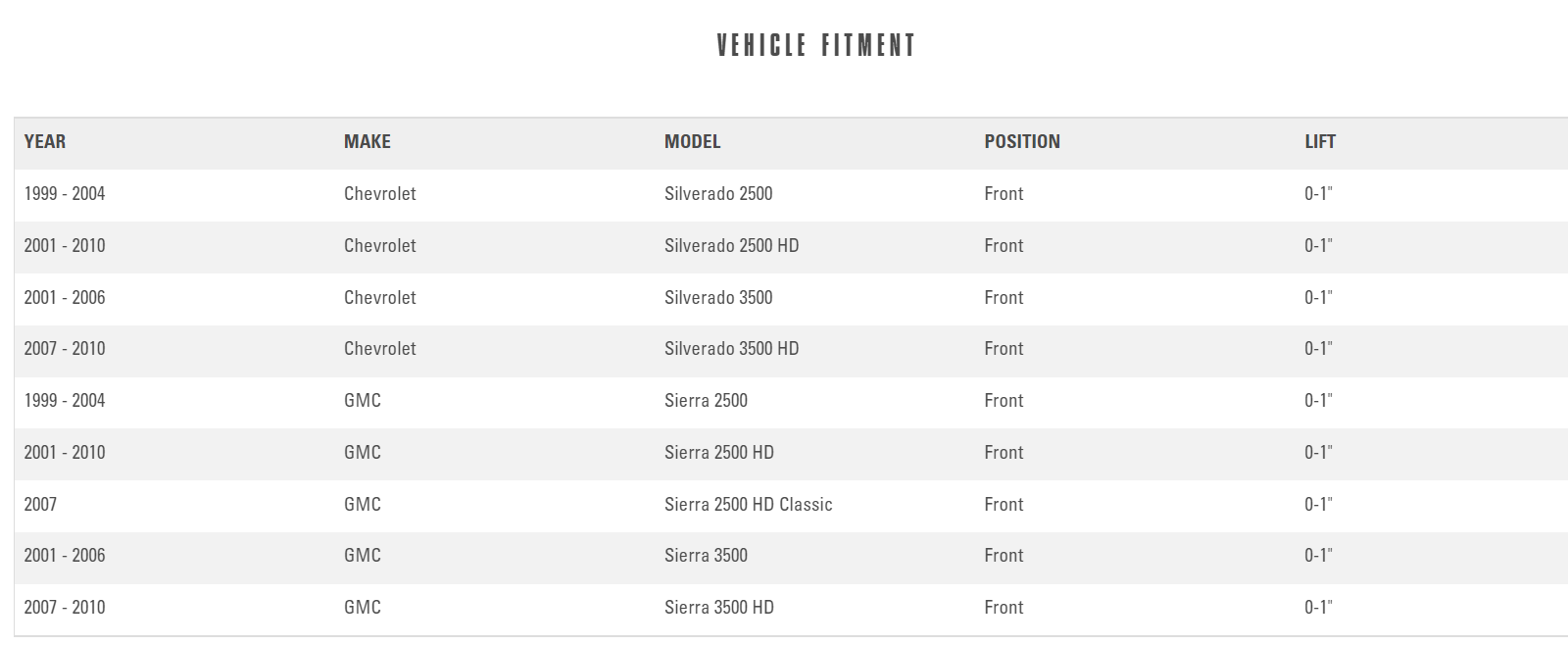Screen dimensions: 1568x645
Task: Click the MAKE column header
Action: [367, 142]
